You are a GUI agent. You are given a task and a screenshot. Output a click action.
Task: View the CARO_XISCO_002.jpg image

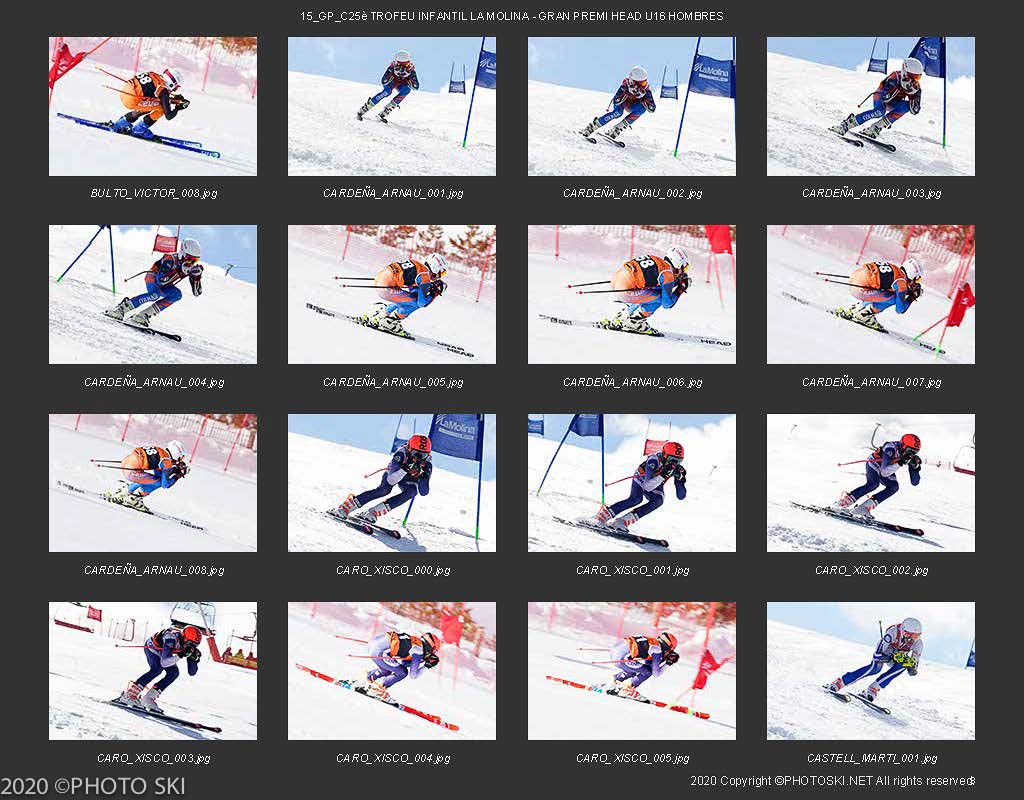coord(871,483)
